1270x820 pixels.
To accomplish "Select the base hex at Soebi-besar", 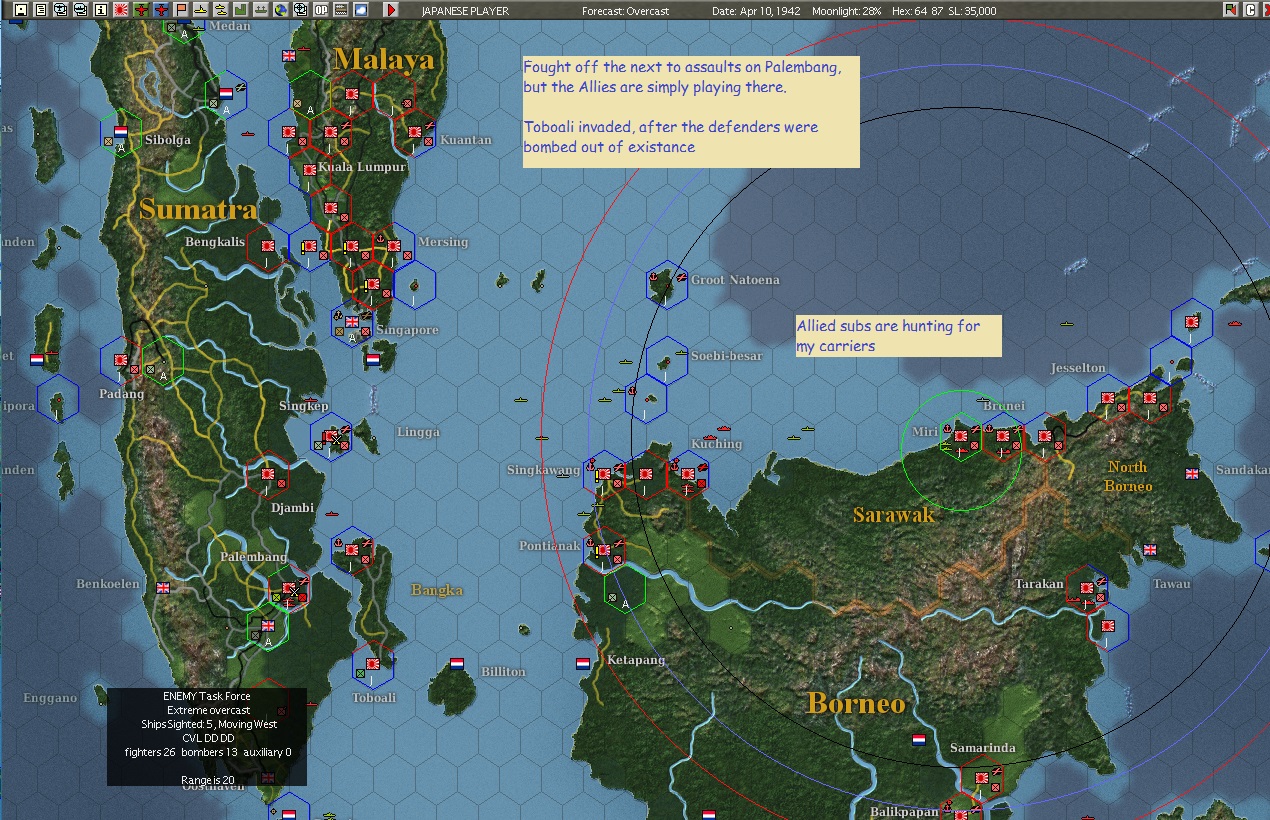I will pyautogui.click(x=666, y=361).
